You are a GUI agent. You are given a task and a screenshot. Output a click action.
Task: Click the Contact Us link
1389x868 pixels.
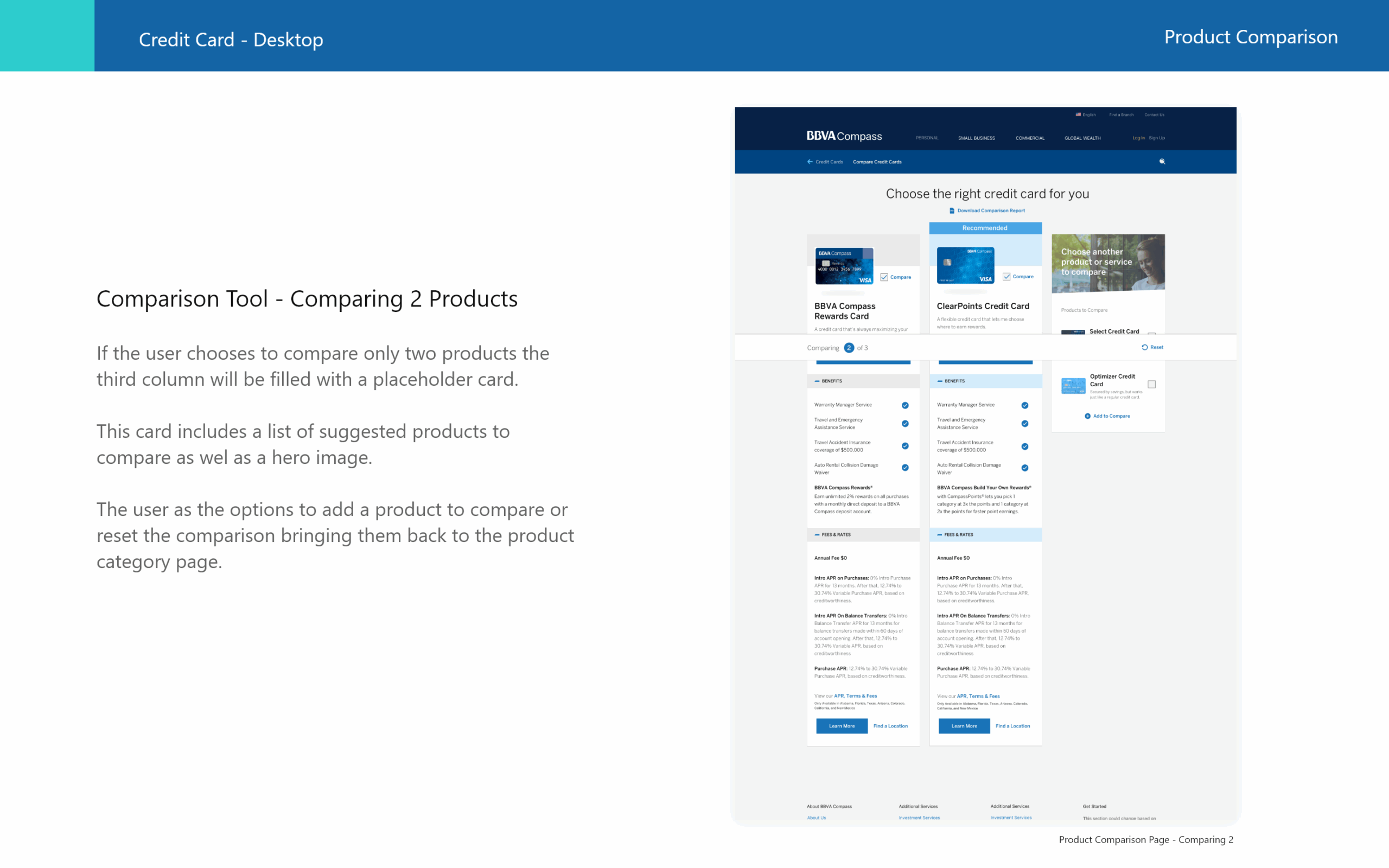coord(1154,115)
